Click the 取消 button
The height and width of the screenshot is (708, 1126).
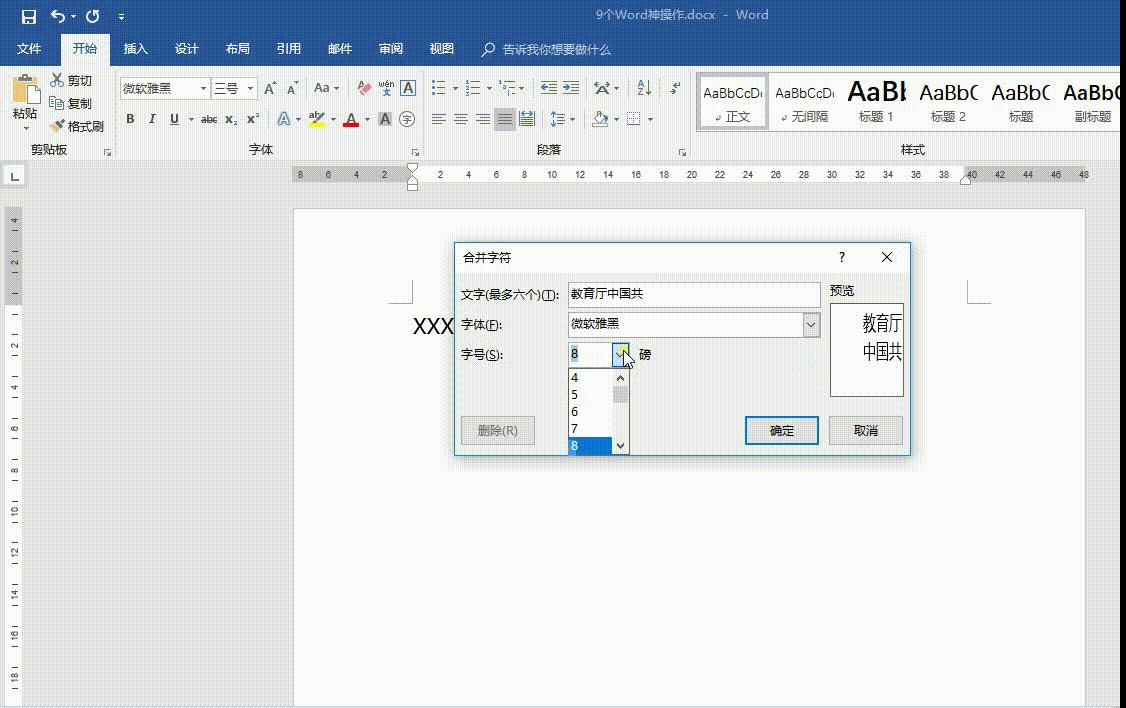pos(865,430)
